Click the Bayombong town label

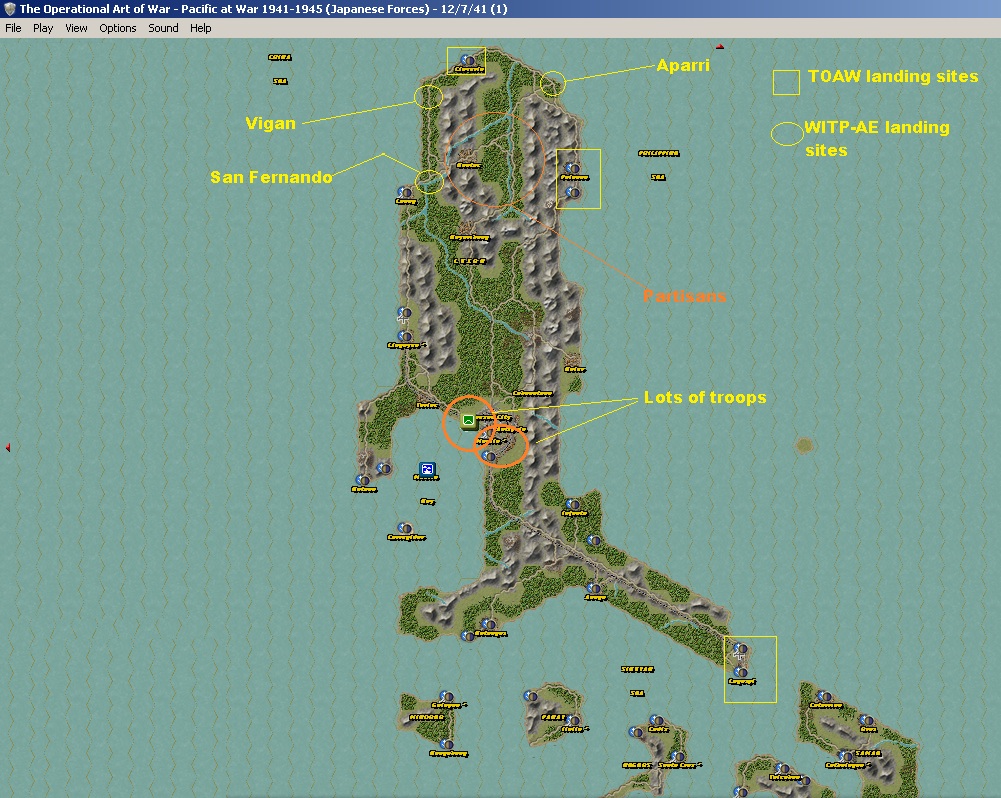point(469,237)
